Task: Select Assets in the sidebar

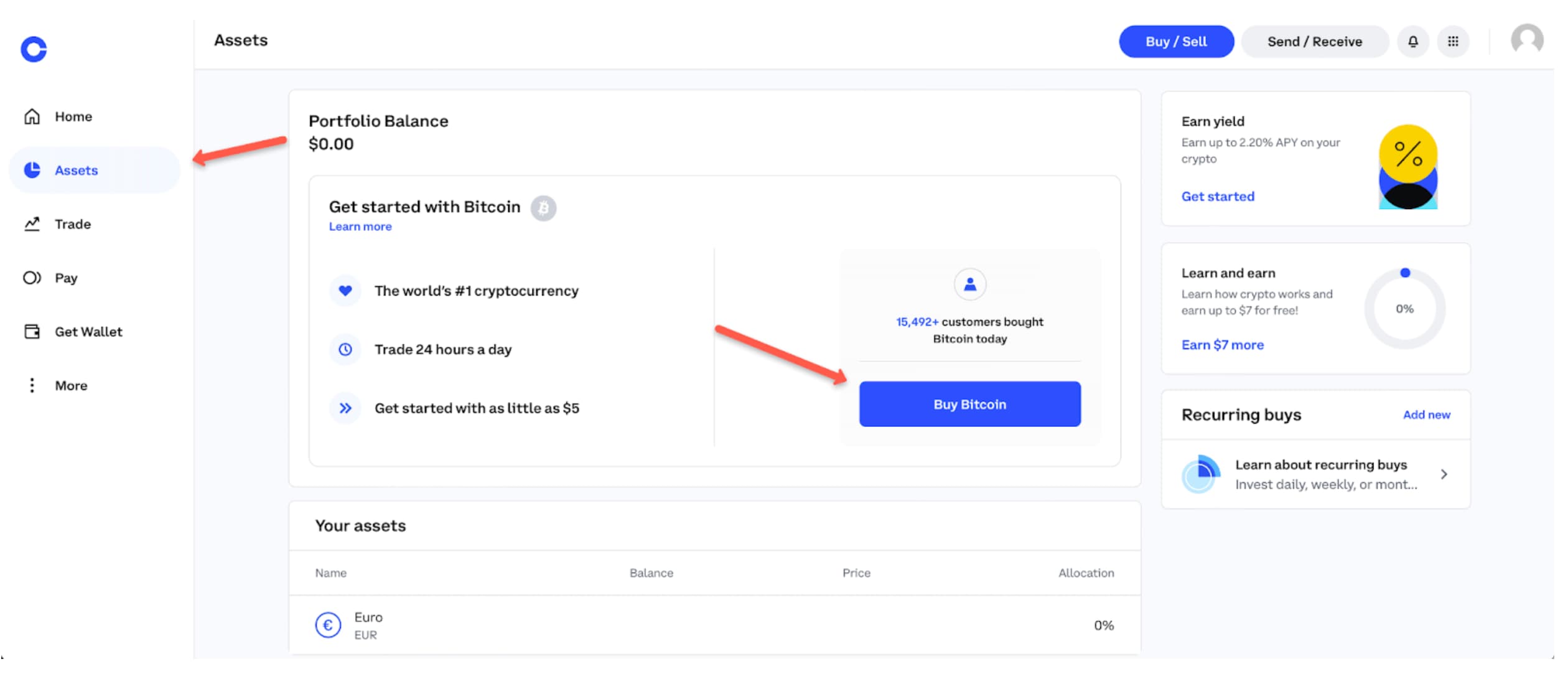Action: [x=95, y=171]
